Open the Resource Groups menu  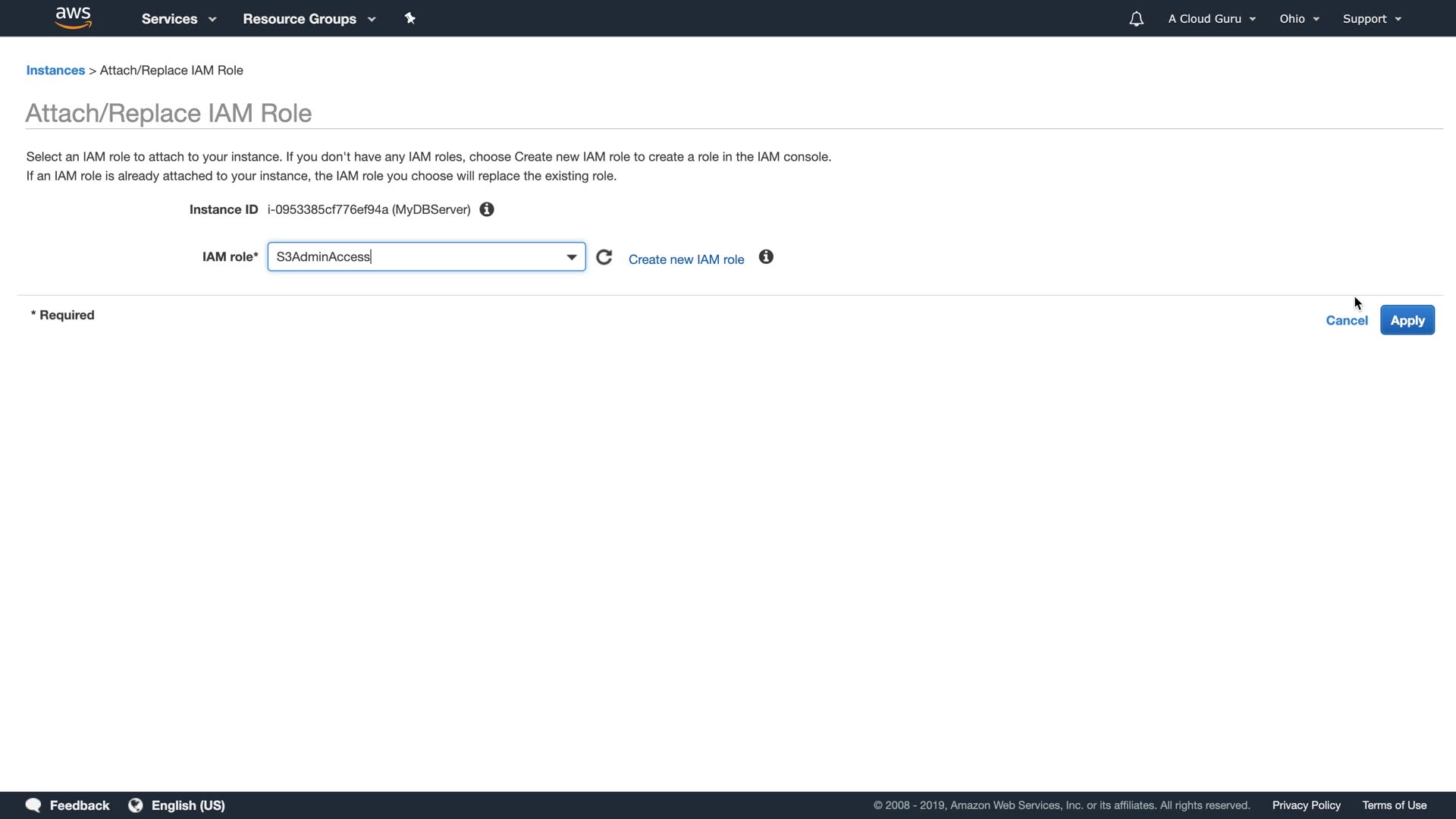[309, 19]
